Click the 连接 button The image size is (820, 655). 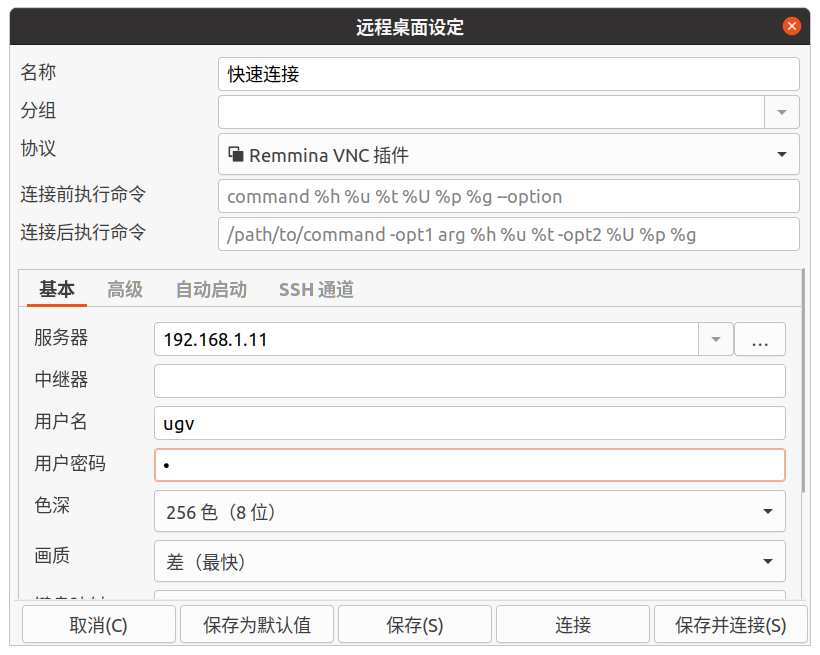(x=572, y=624)
